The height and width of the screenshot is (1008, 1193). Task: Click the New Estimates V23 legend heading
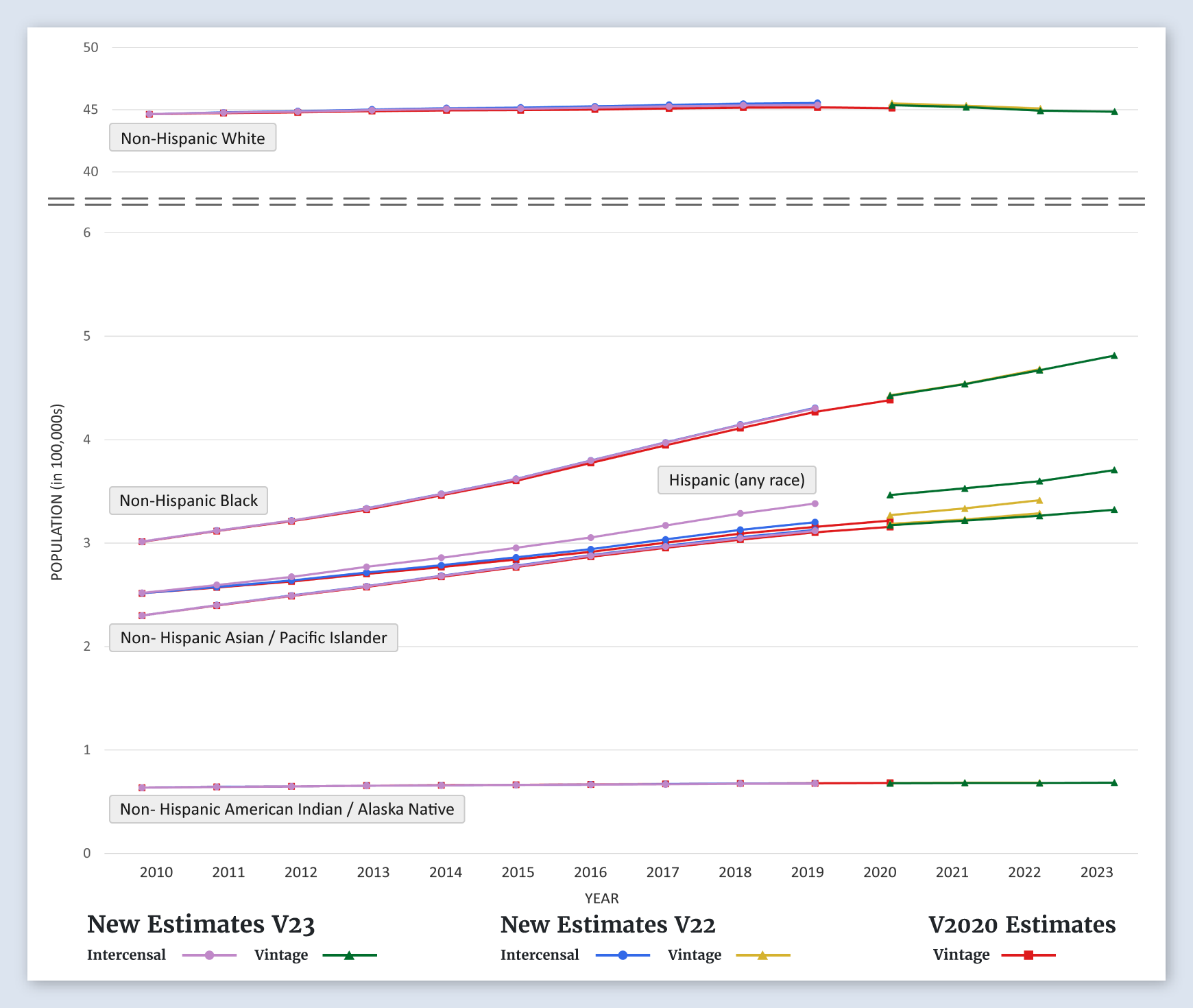point(201,924)
